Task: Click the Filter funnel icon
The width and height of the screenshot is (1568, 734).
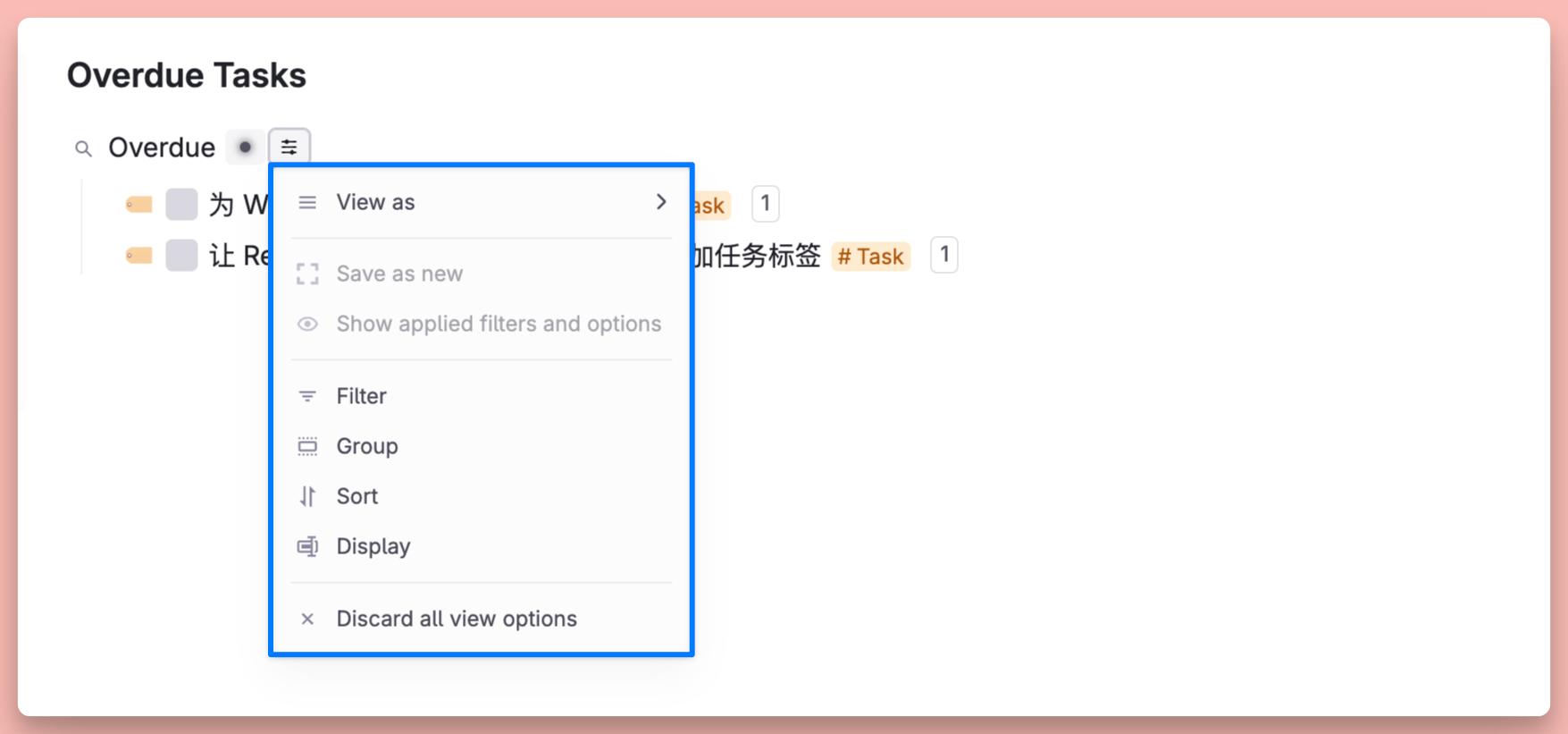Action: pyautogui.click(x=307, y=396)
